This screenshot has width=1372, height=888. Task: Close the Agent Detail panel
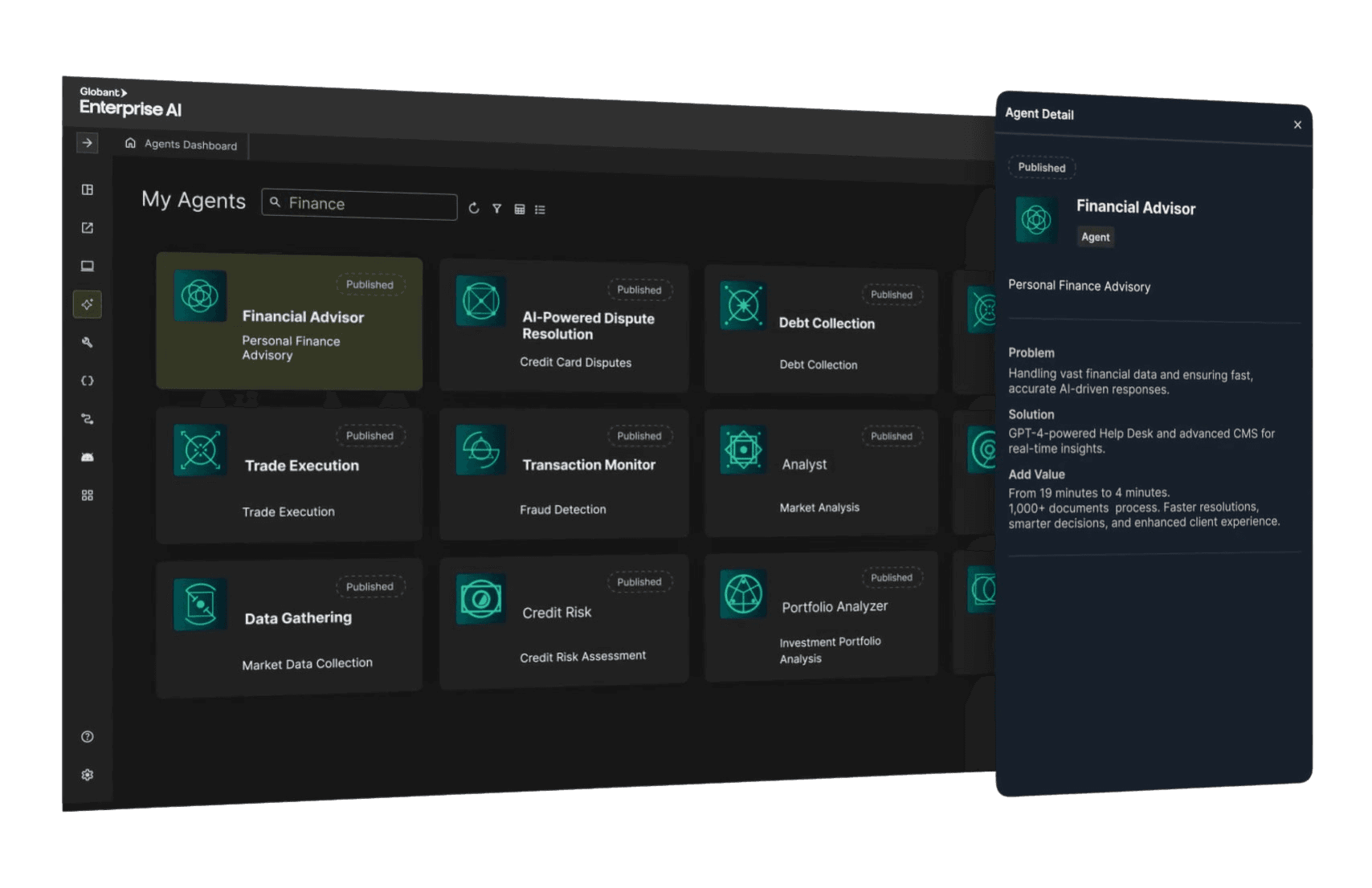(x=1297, y=124)
